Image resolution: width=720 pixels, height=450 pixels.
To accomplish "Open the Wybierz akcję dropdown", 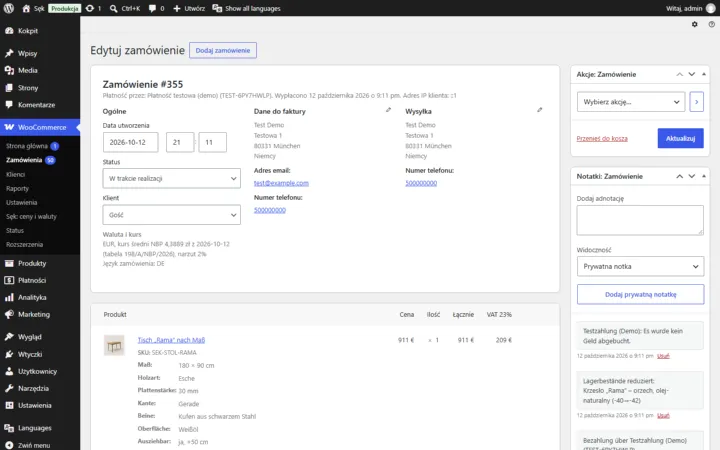I will pyautogui.click(x=630, y=101).
